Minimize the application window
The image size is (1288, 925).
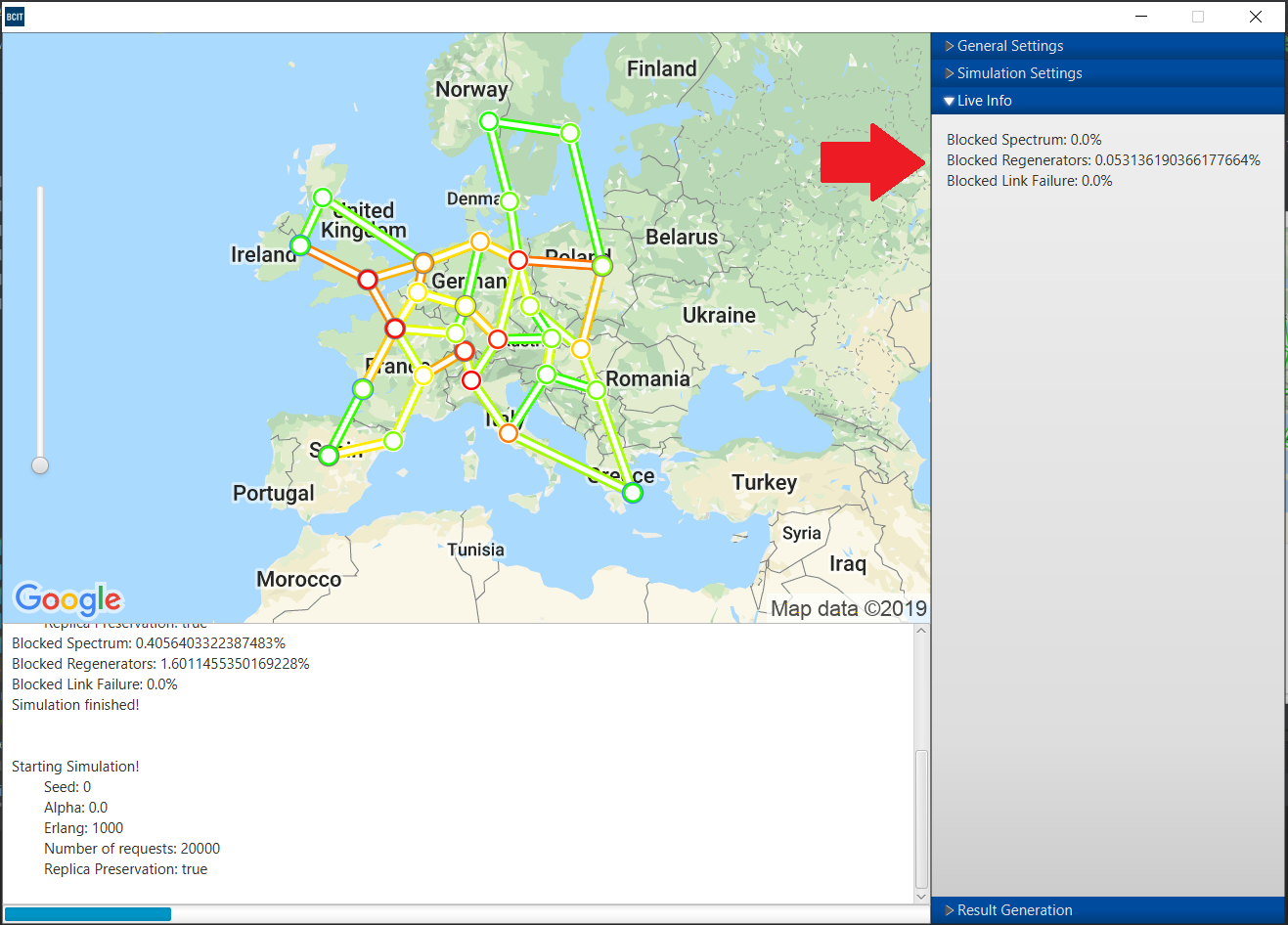[1141, 17]
